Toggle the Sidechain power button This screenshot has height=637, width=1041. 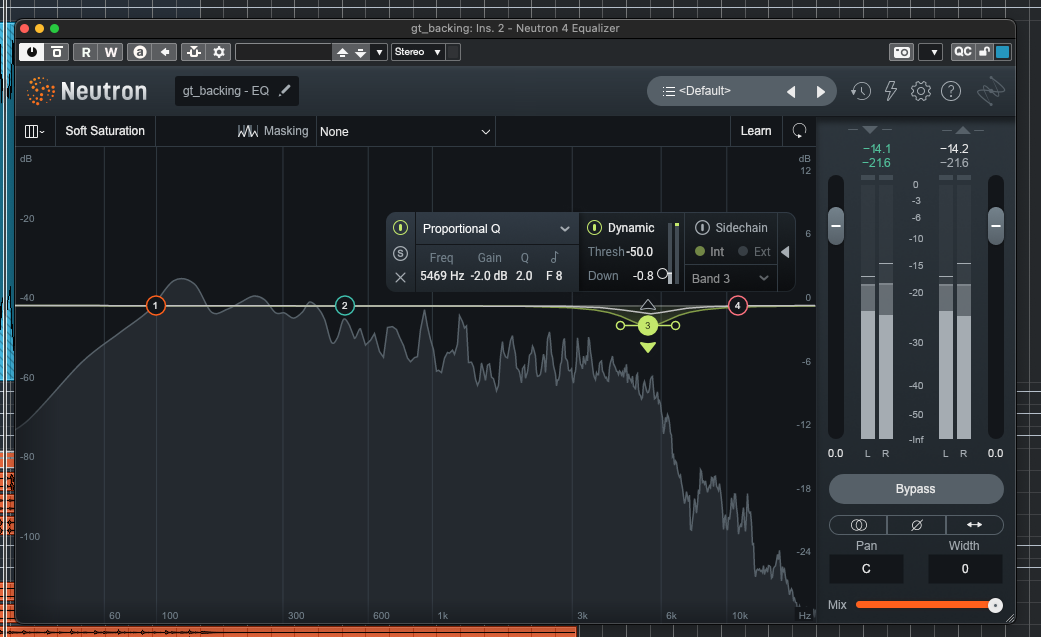pos(702,227)
